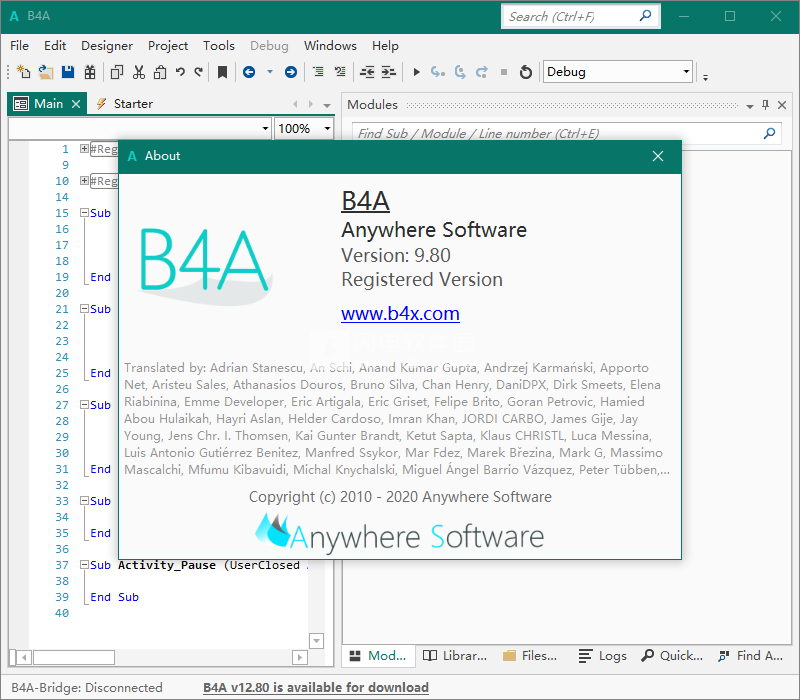This screenshot has width=800, height=700.
Task: Collapse the Sub at line 21
Action: (x=84, y=308)
